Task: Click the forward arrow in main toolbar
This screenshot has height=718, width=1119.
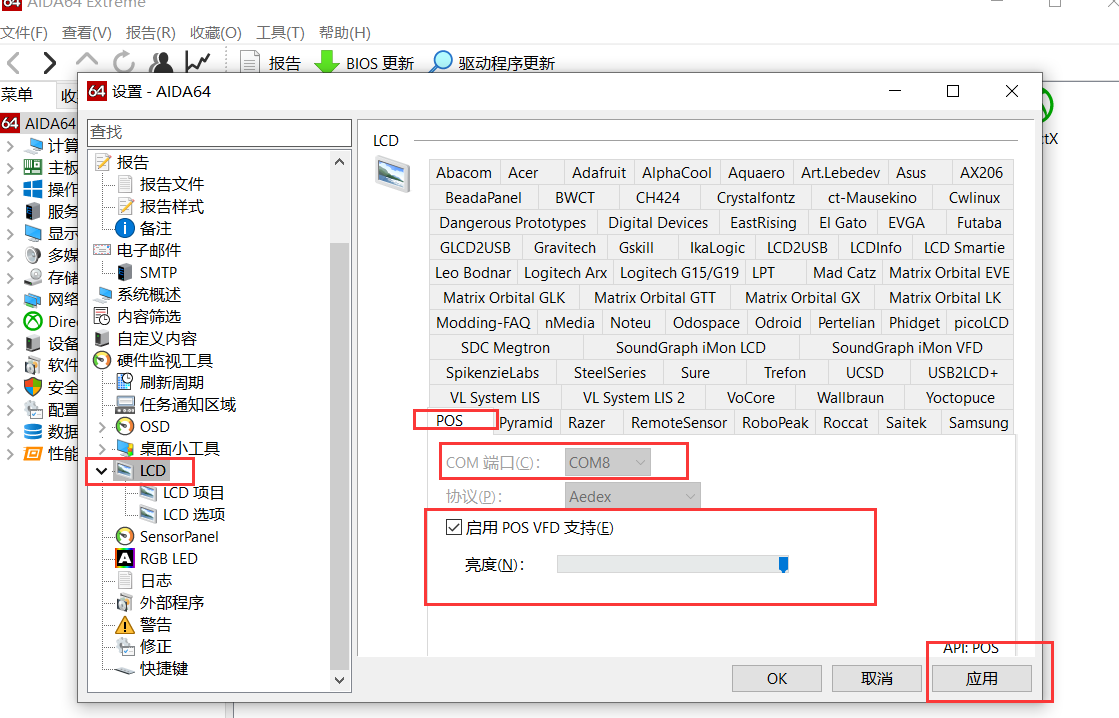Action: pos(49,63)
